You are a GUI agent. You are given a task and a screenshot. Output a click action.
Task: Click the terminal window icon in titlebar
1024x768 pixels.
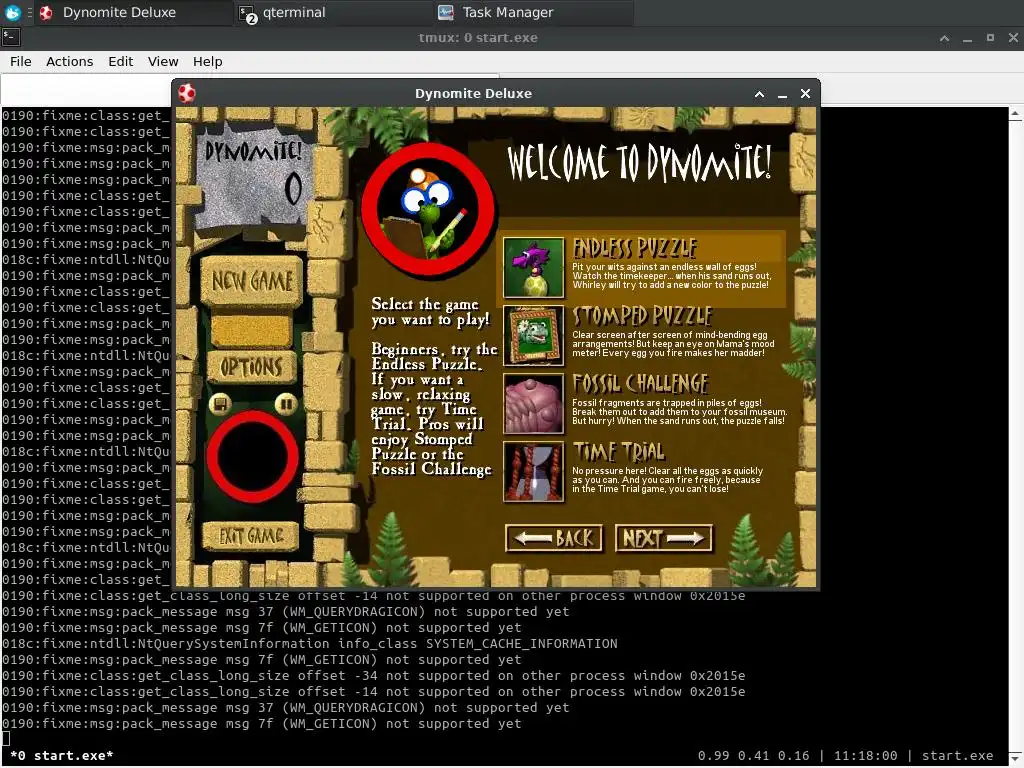pos(11,37)
